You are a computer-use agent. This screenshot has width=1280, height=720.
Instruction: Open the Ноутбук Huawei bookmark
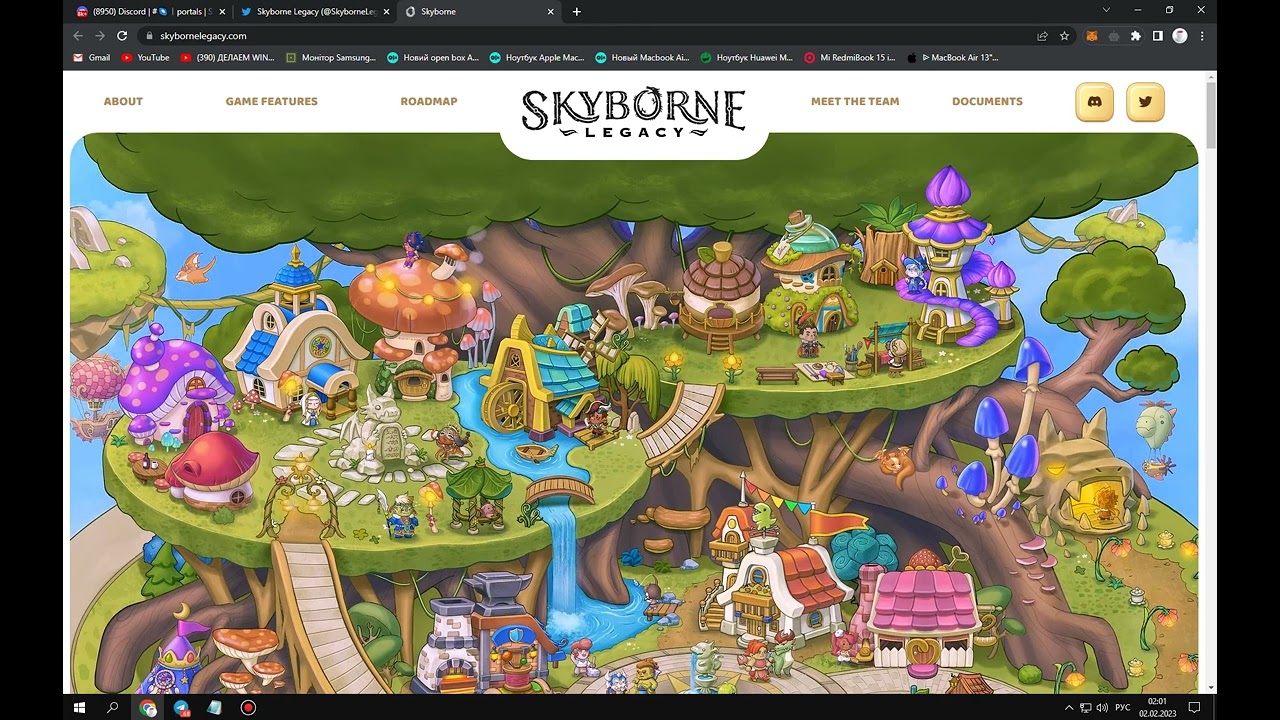[x=747, y=57]
